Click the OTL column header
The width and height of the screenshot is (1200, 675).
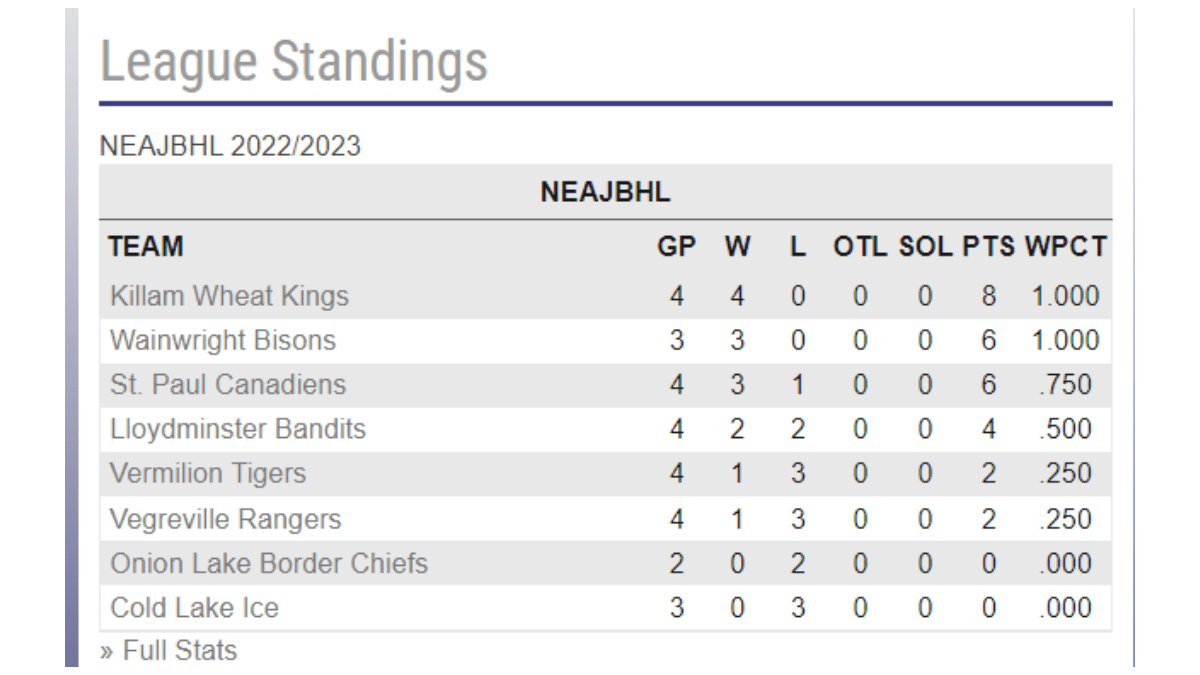(x=860, y=246)
